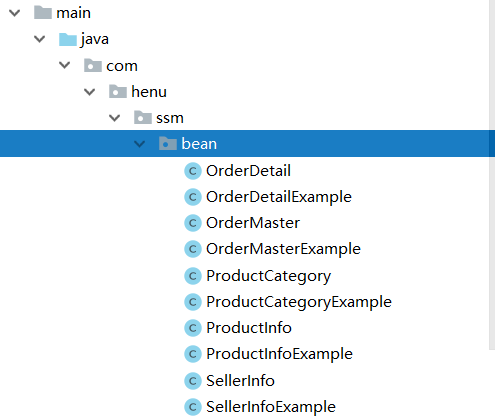Click the class icon beside ProductInfoExample
Viewport: 495px width, 420px height.
coord(193,354)
